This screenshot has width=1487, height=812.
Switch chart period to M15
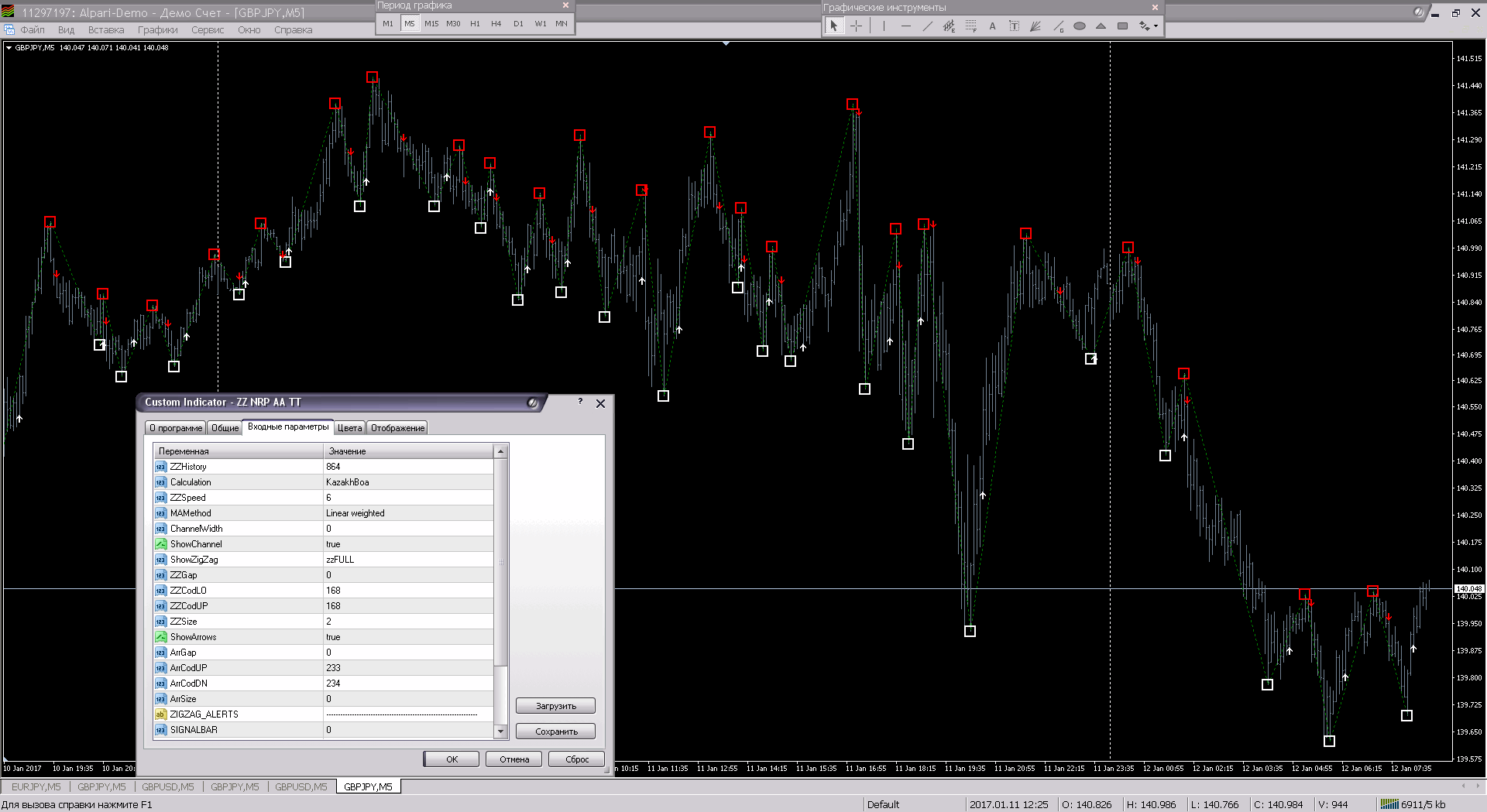431,24
